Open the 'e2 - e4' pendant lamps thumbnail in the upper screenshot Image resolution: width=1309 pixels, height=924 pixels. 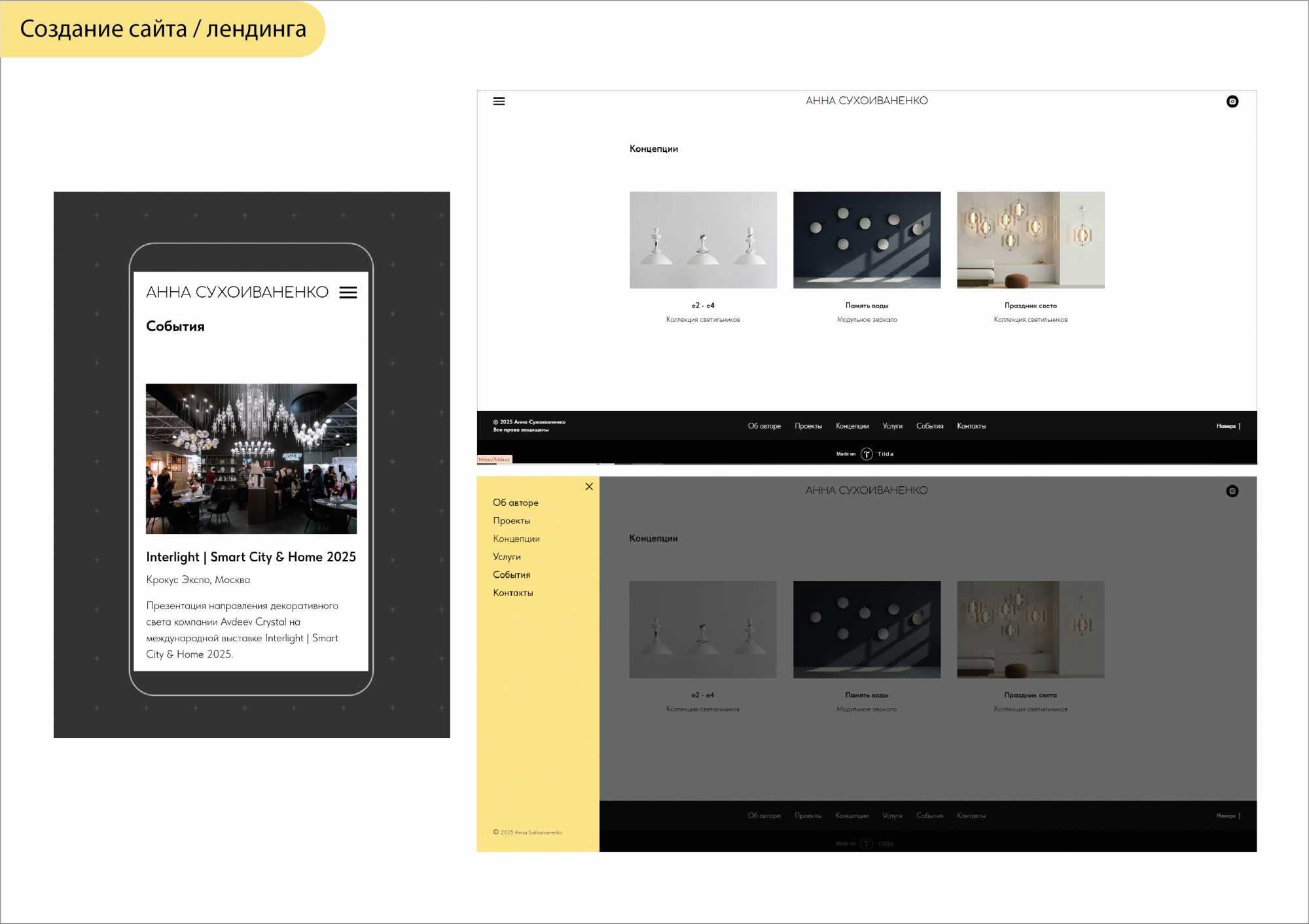(703, 240)
